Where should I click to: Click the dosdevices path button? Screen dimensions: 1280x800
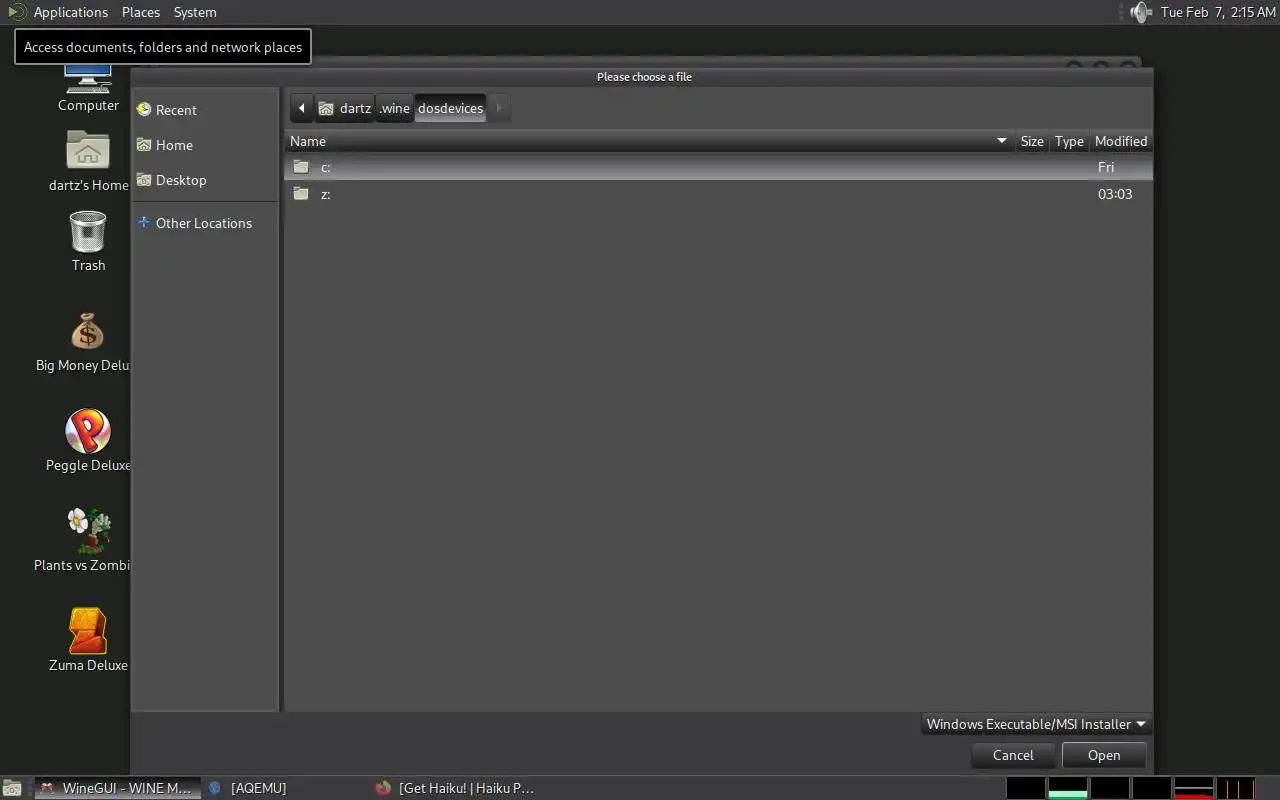point(450,108)
